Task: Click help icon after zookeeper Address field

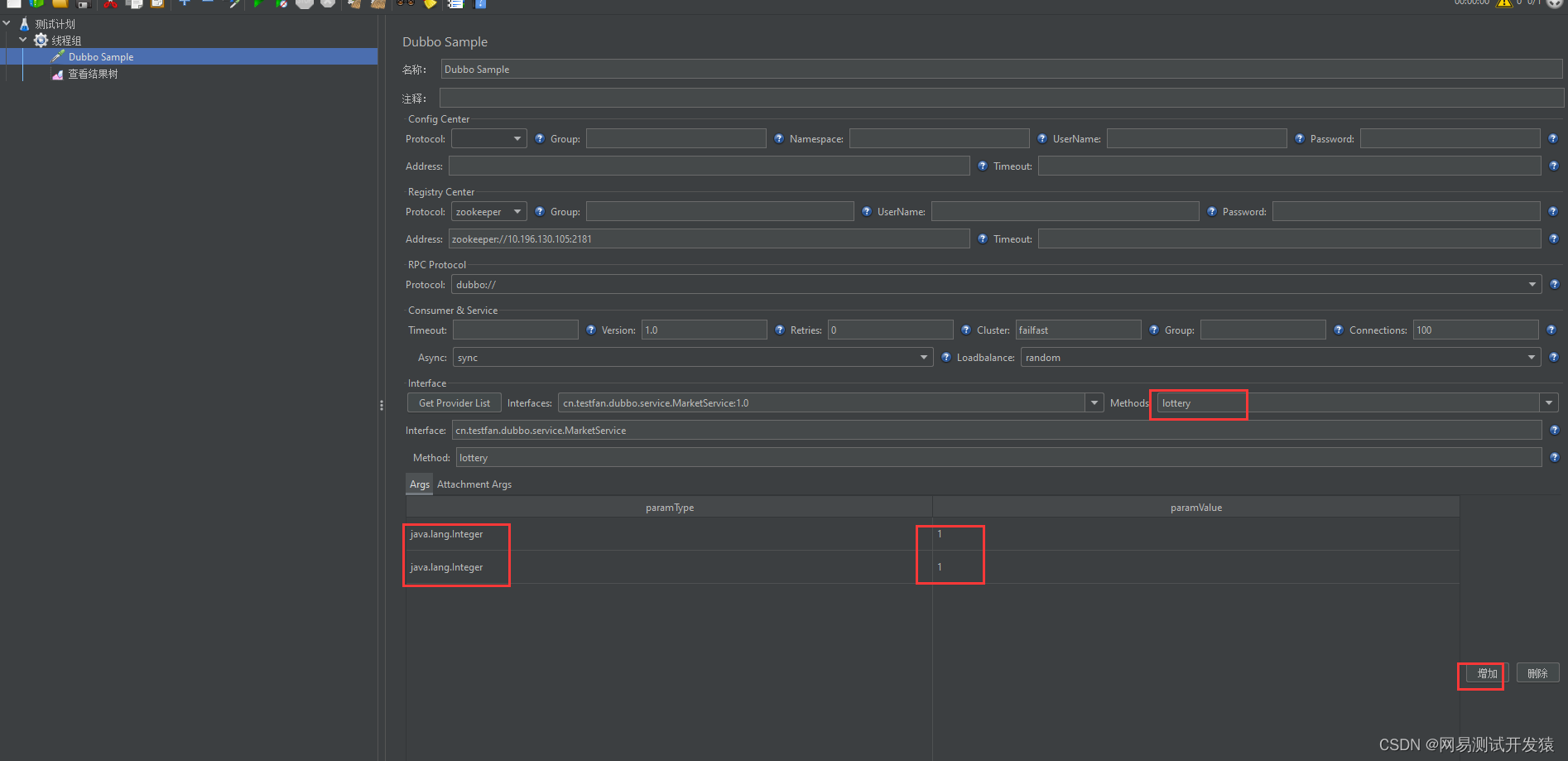Action: point(983,239)
